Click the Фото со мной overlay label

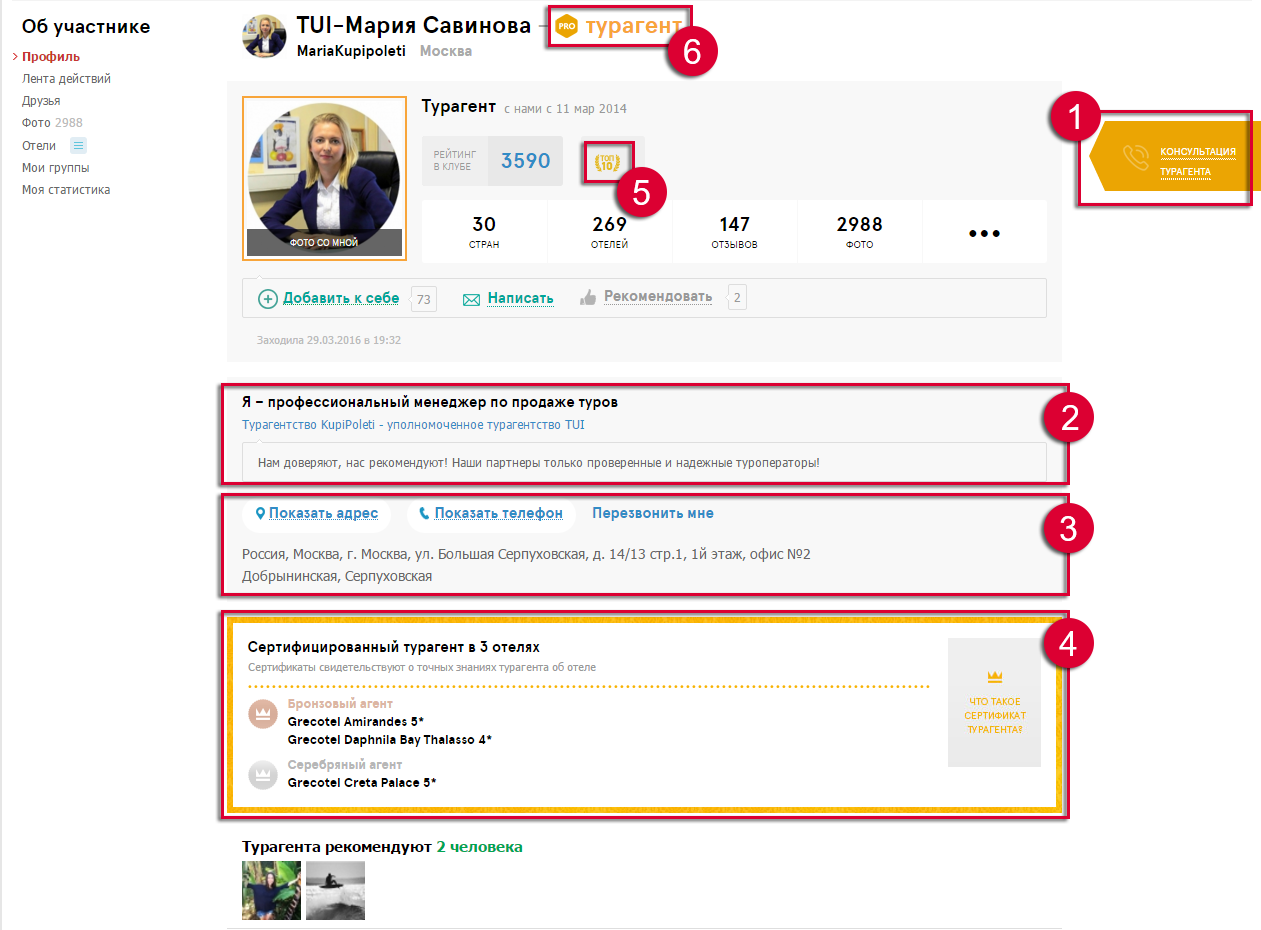(x=324, y=242)
